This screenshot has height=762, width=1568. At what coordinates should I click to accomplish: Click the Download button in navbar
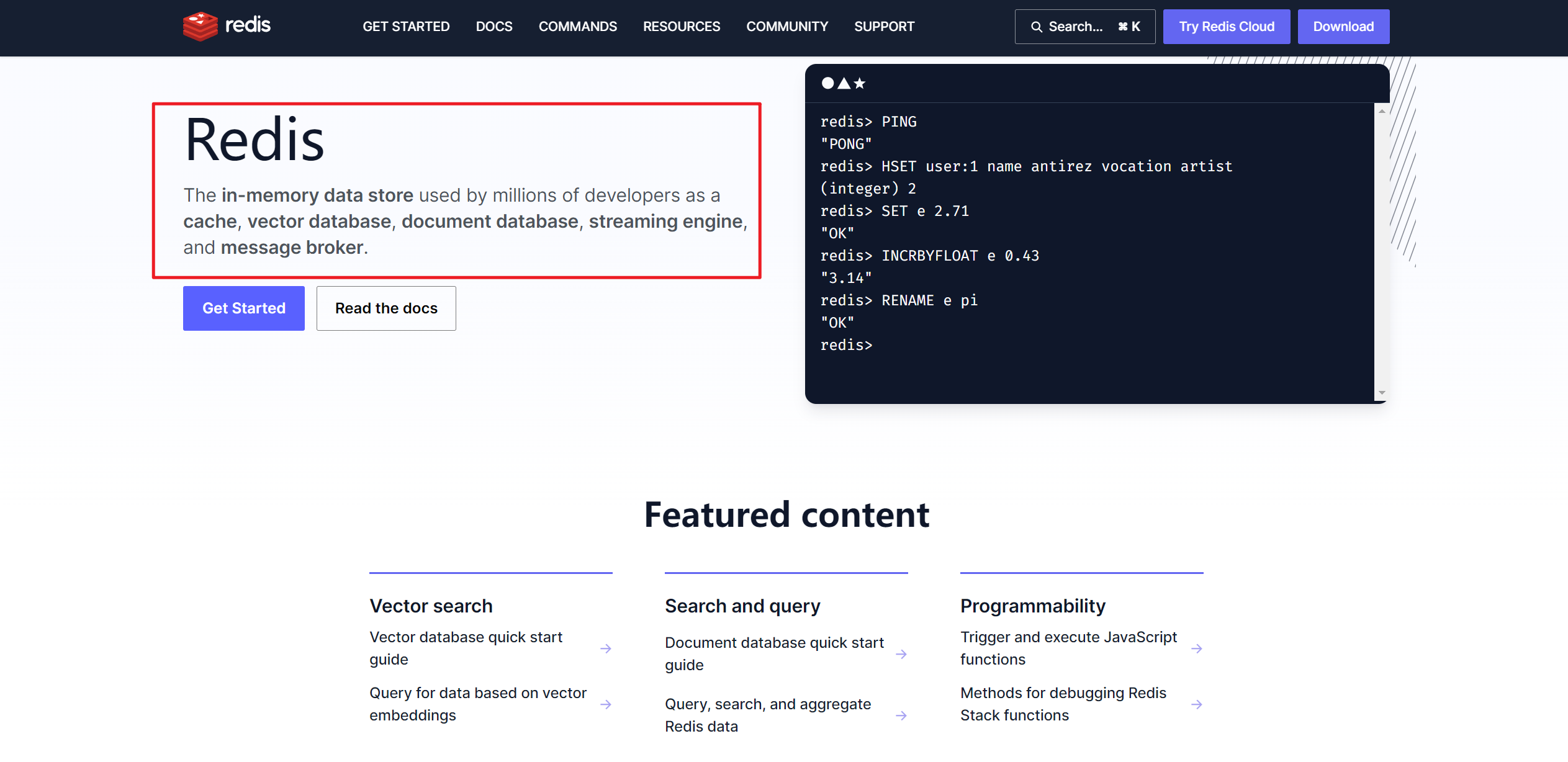1344,27
